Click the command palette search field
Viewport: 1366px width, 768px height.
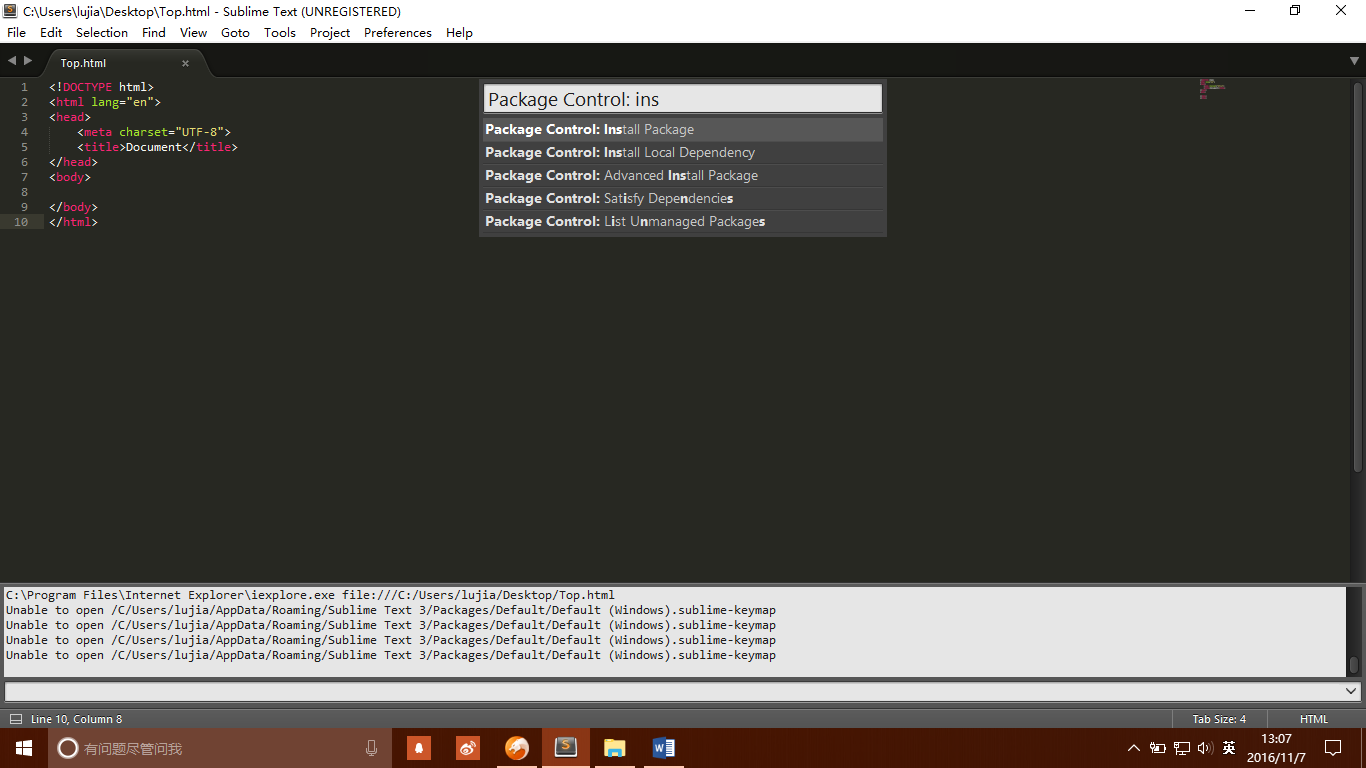[683, 99]
